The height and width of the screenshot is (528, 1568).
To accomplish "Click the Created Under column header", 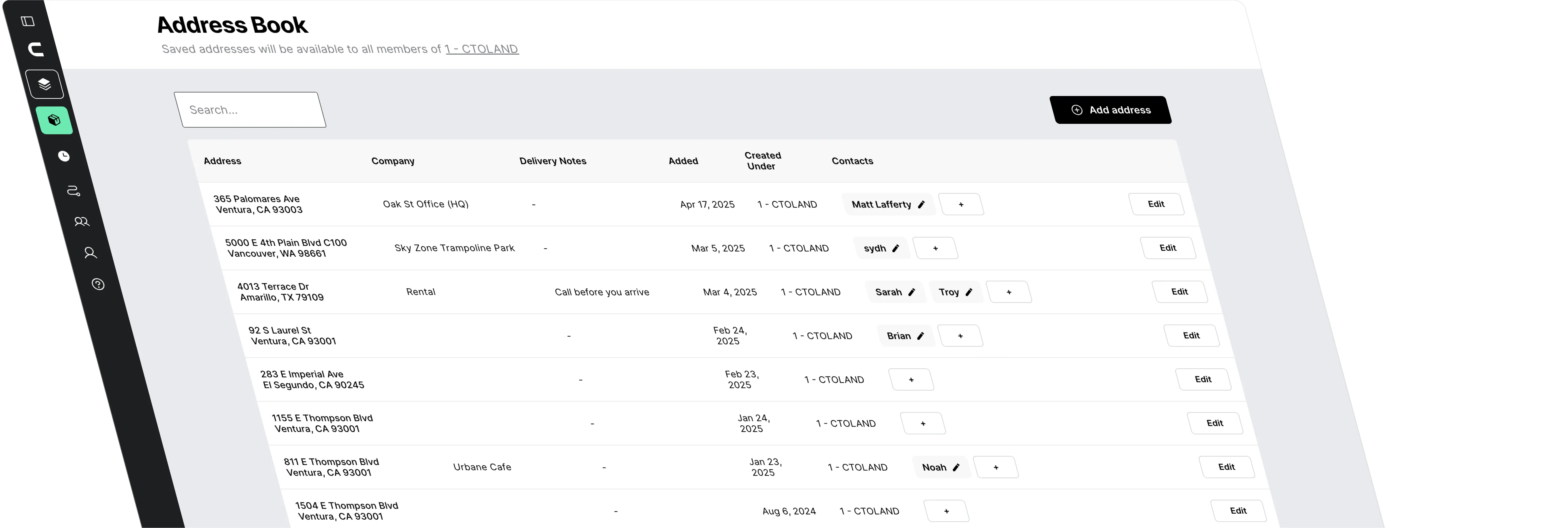I will click(x=762, y=161).
